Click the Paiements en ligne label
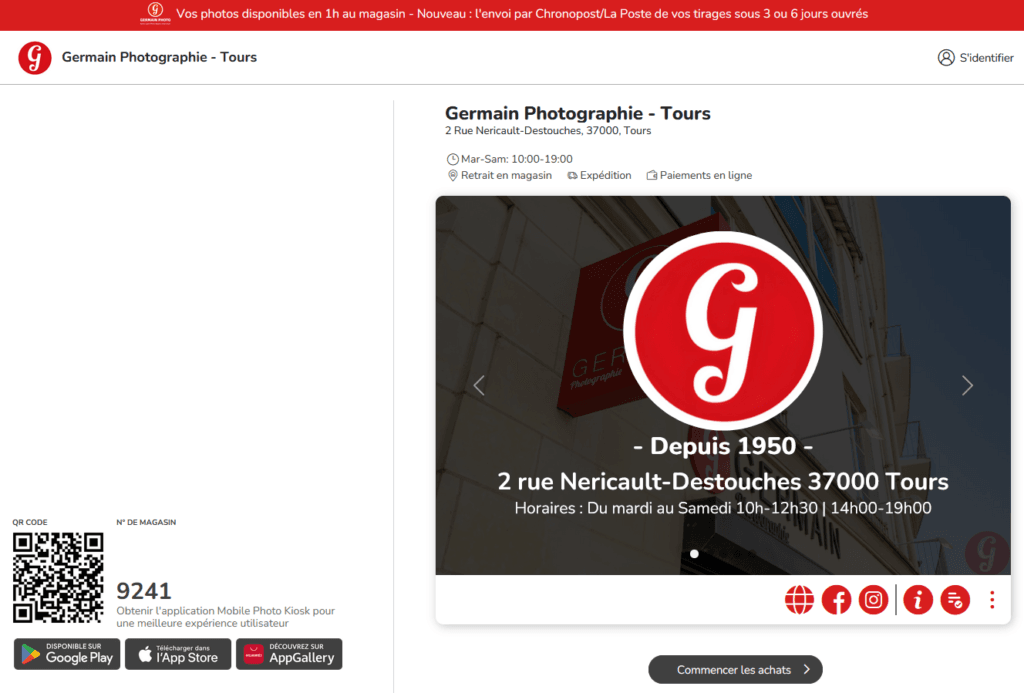Image resolution: width=1024 pixels, height=693 pixels. point(705,175)
